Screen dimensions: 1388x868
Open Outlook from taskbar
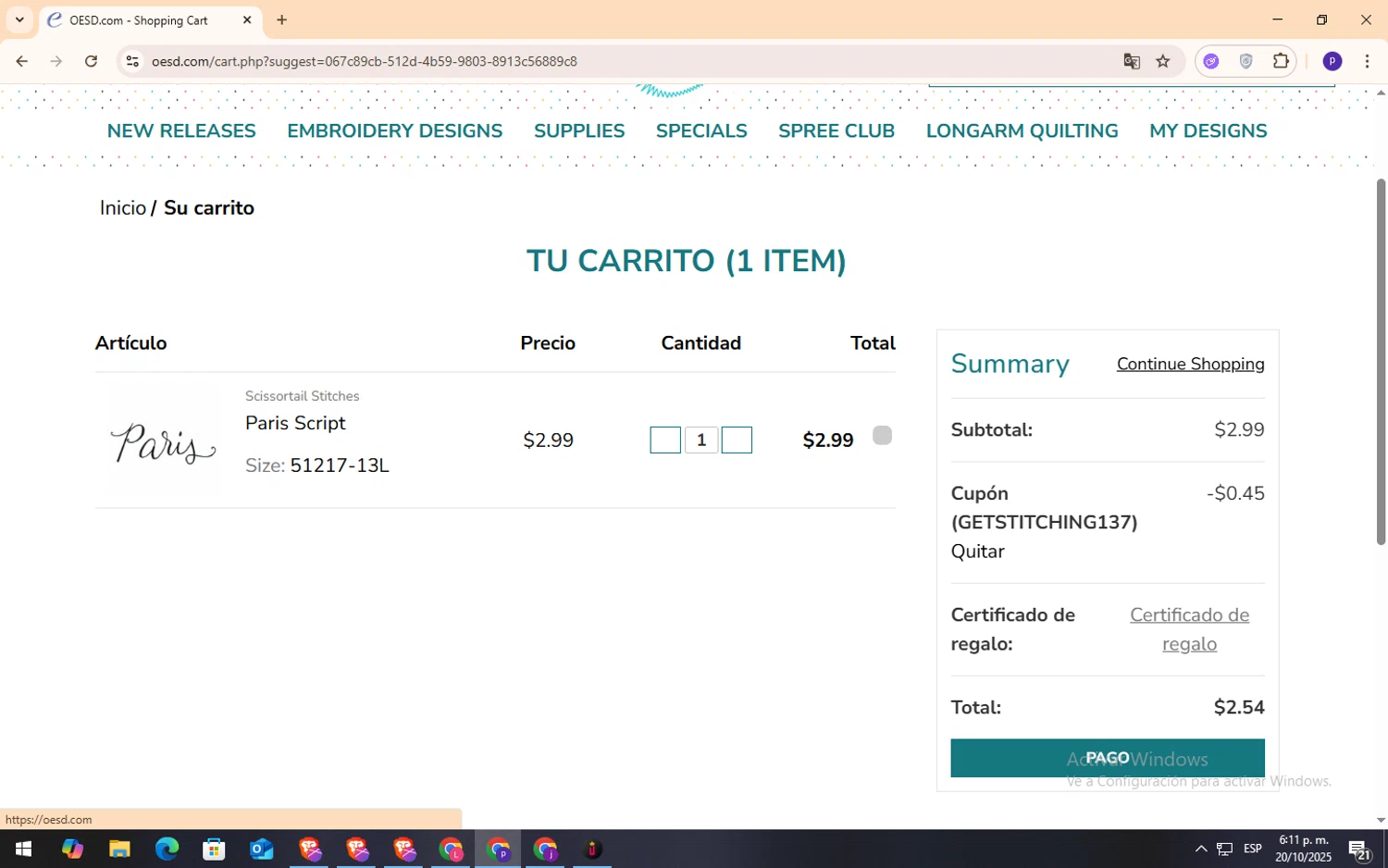tap(262, 849)
